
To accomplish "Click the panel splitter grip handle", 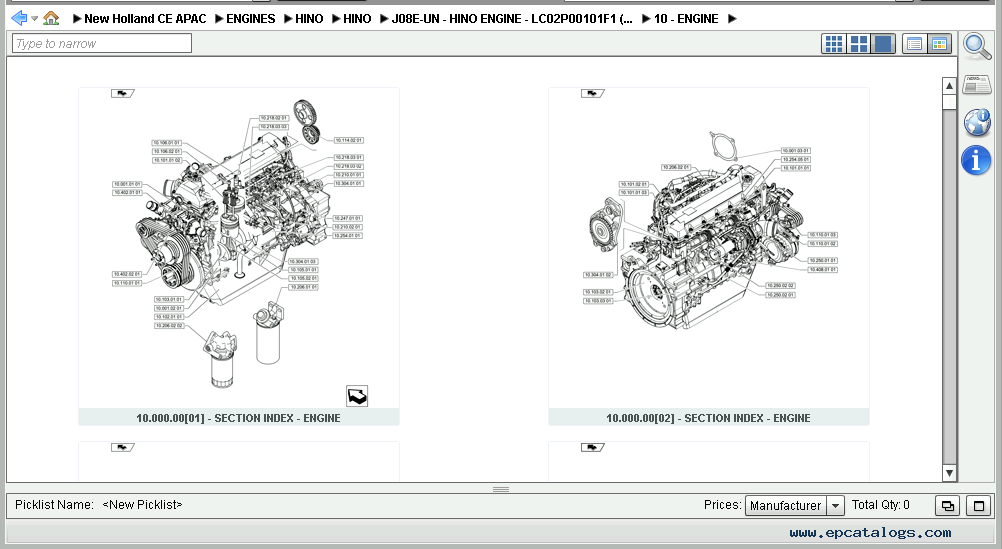I will pos(501,490).
